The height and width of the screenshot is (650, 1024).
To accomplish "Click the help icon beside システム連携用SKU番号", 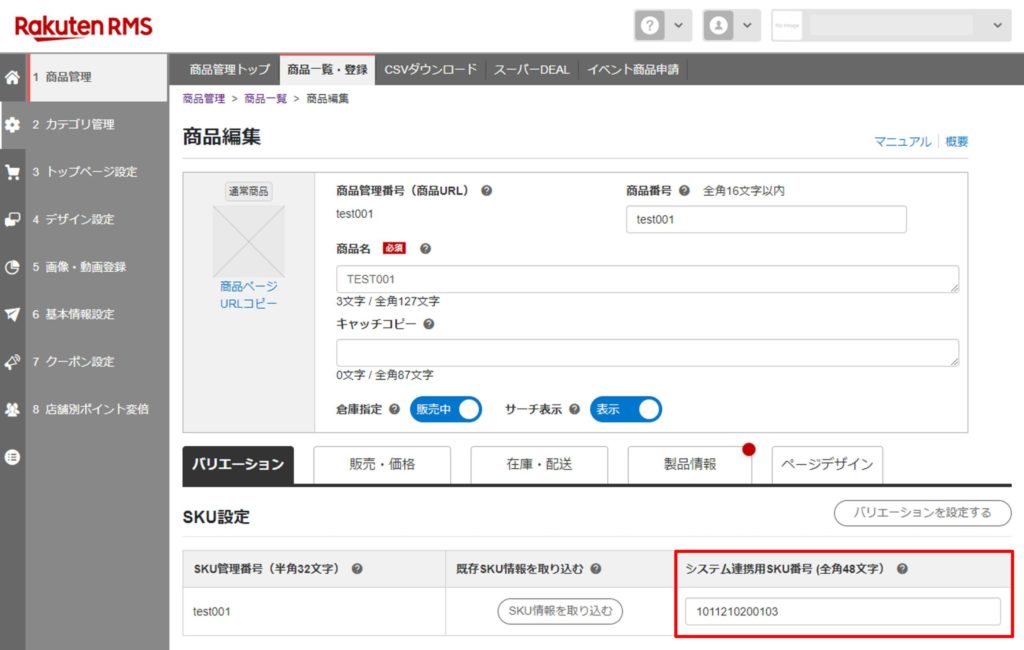I will [x=902, y=569].
